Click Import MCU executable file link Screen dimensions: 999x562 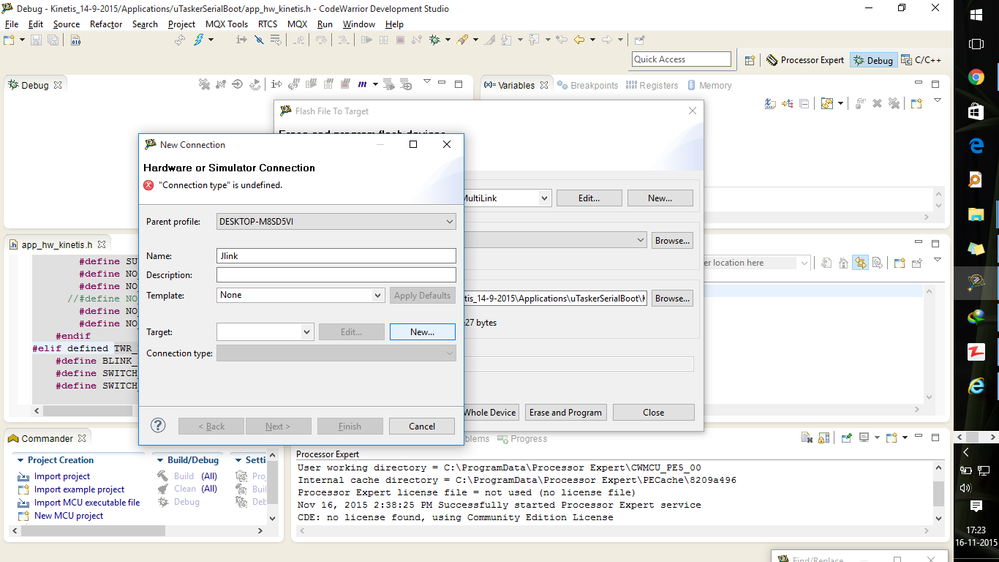87,503
